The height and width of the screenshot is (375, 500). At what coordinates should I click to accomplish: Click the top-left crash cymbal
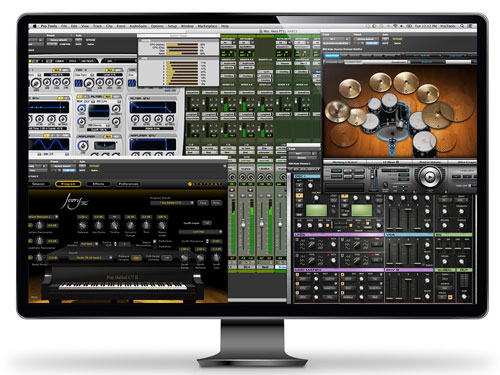[x=350, y=89]
